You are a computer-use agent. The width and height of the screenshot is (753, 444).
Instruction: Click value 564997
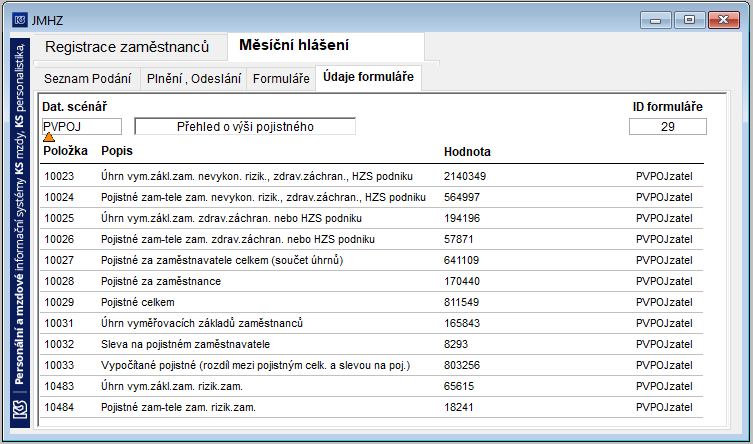462,197
